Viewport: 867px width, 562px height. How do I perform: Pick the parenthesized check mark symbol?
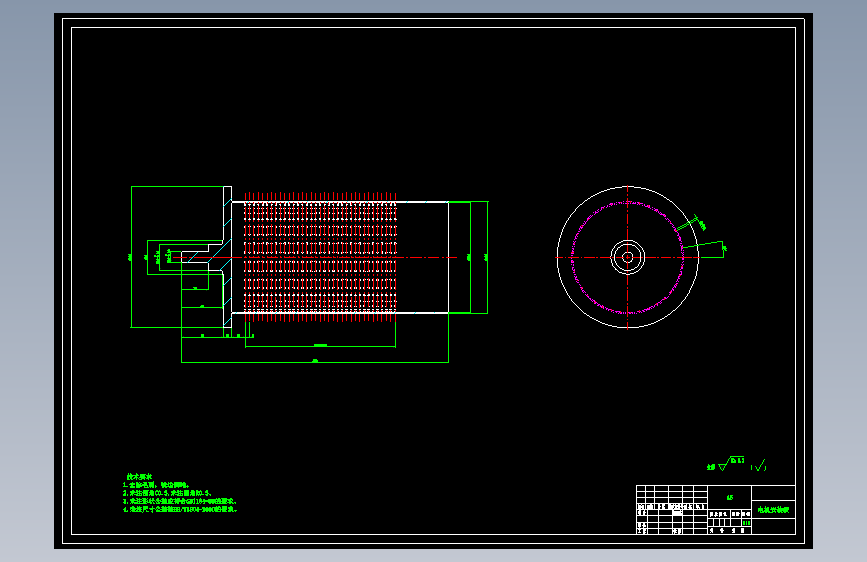tap(759, 466)
